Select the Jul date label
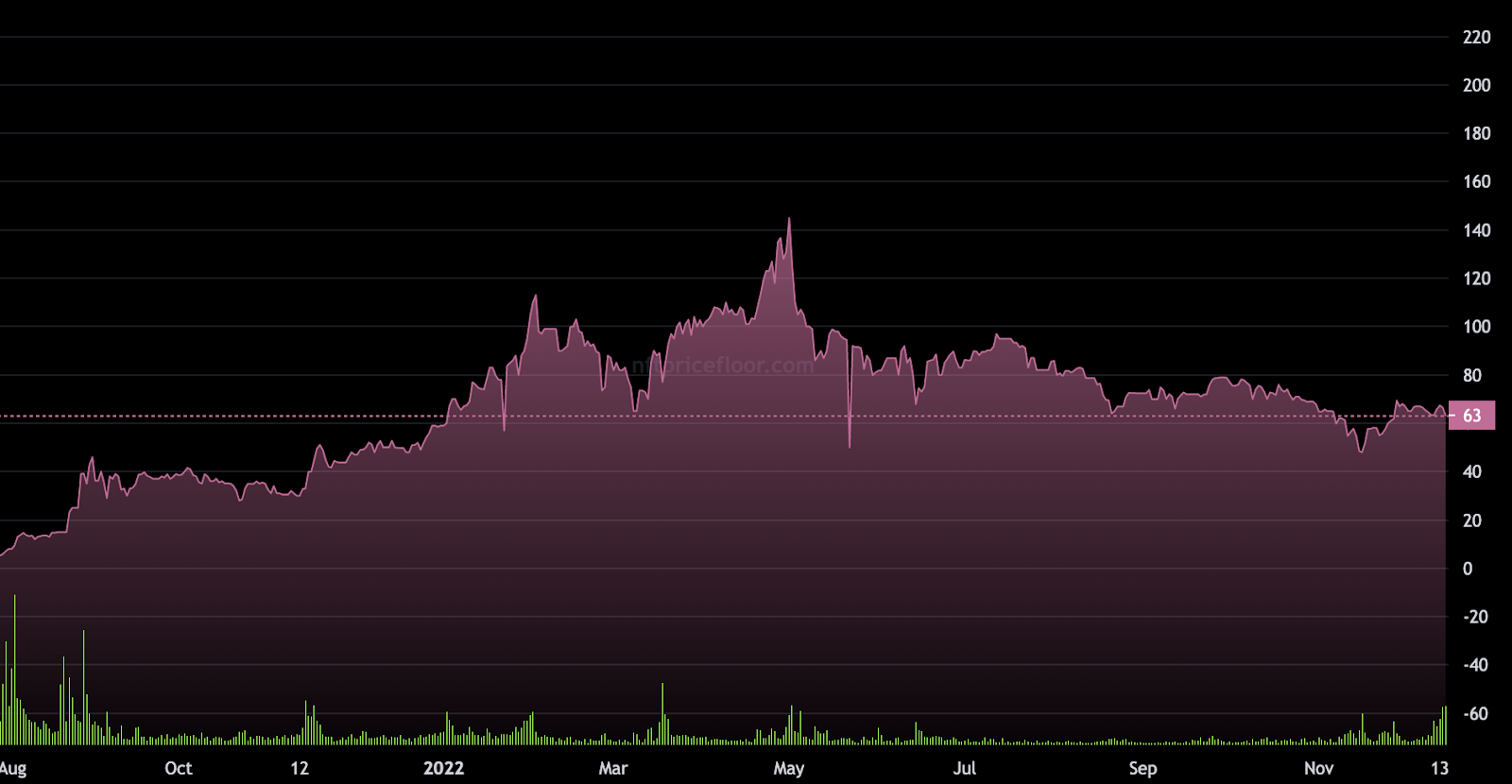1512x784 pixels. [x=965, y=768]
